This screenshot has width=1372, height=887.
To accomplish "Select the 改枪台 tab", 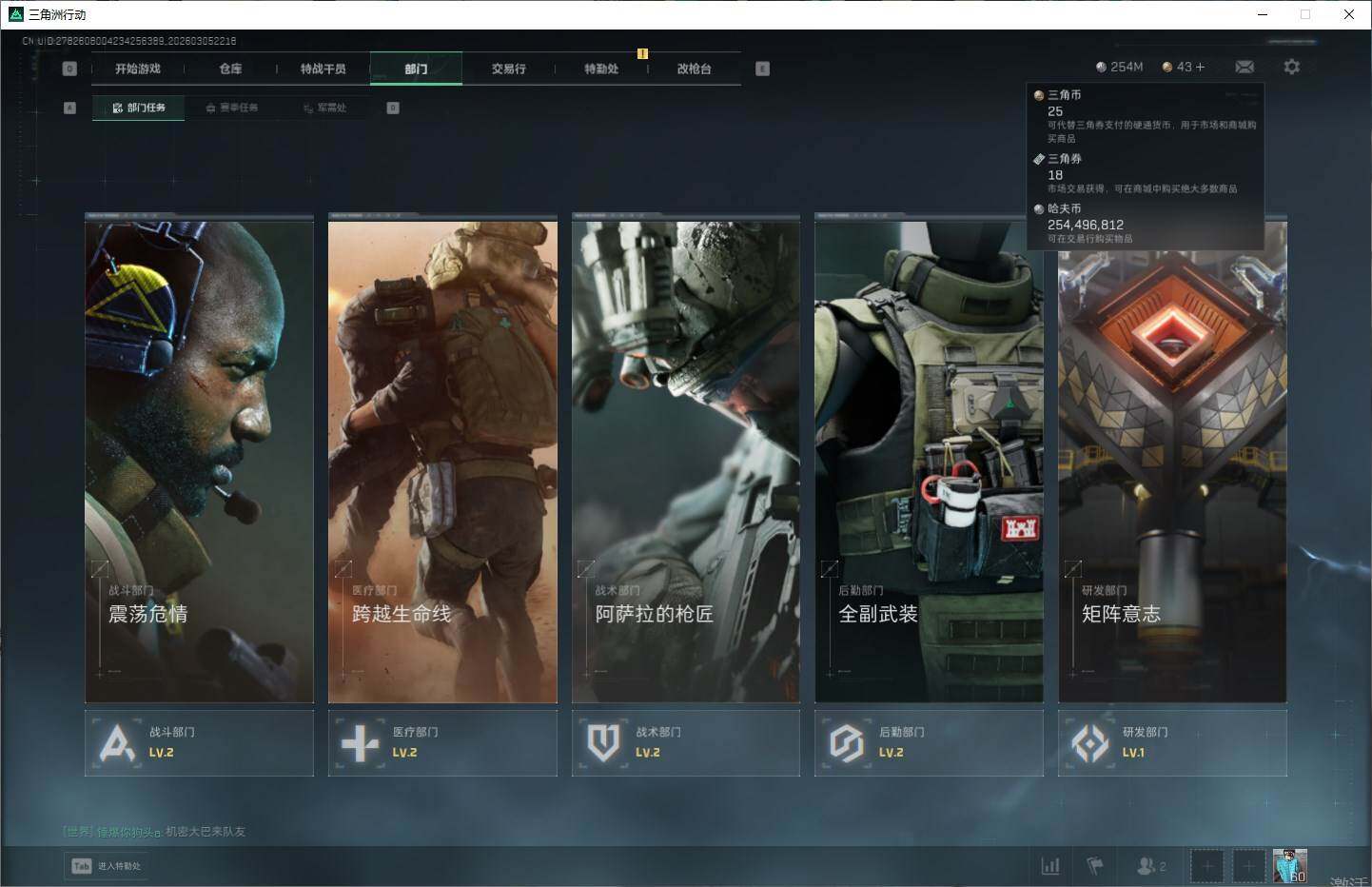I will [x=694, y=69].
